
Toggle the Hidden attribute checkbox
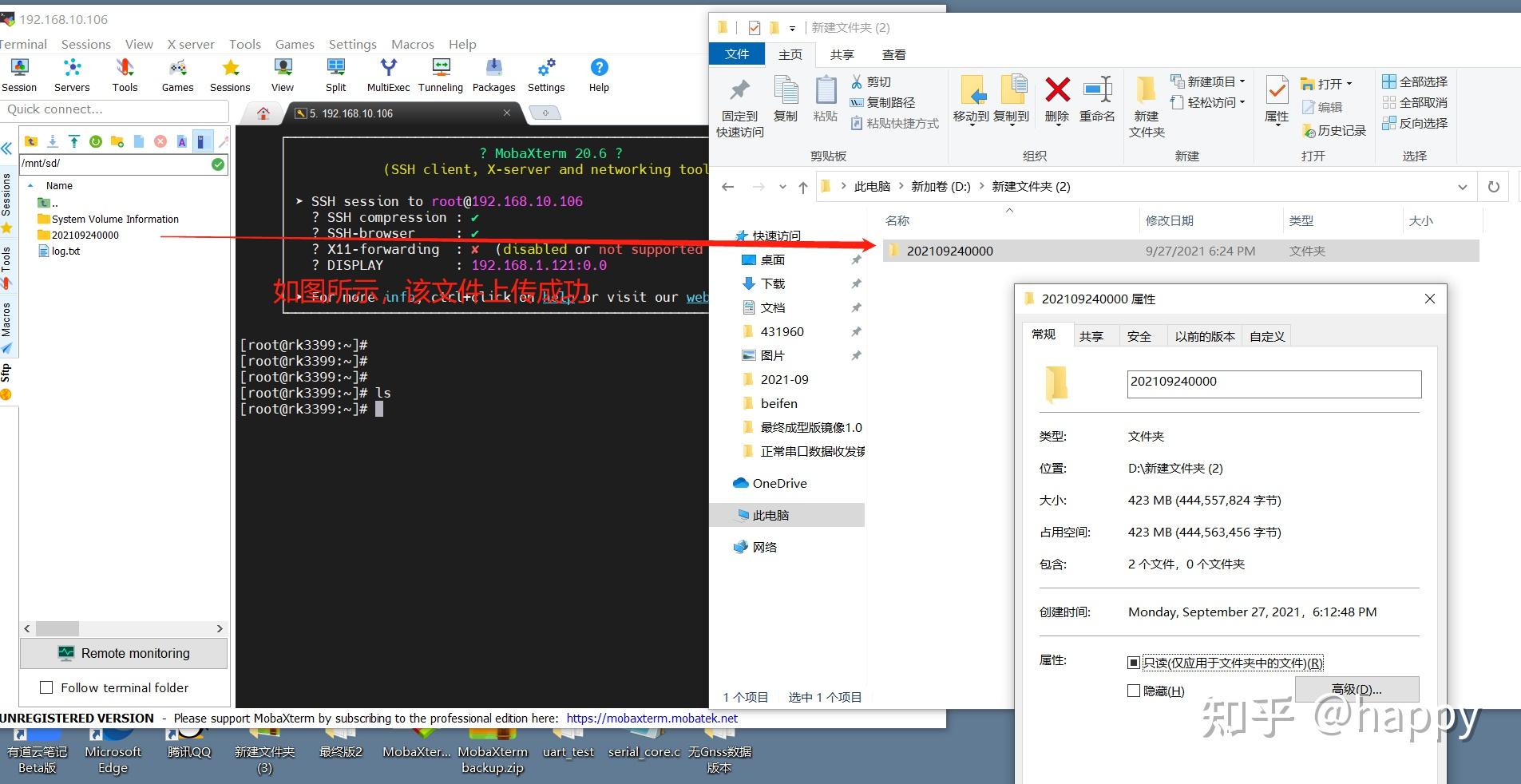coord(1134,691)
